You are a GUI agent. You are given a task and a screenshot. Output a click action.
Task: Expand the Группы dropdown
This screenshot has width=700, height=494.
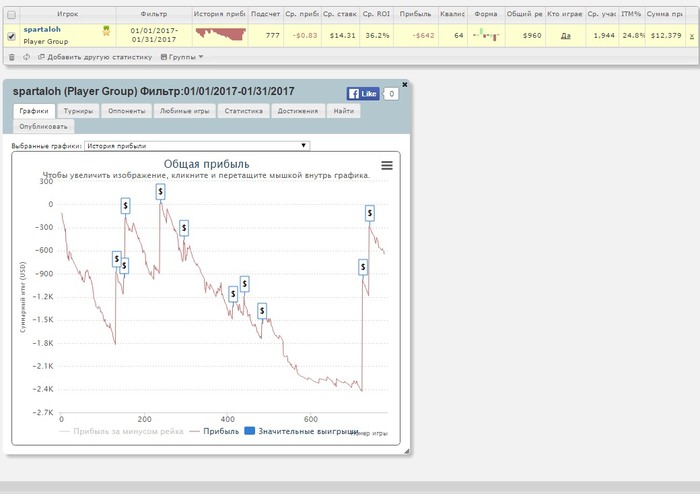182,57
